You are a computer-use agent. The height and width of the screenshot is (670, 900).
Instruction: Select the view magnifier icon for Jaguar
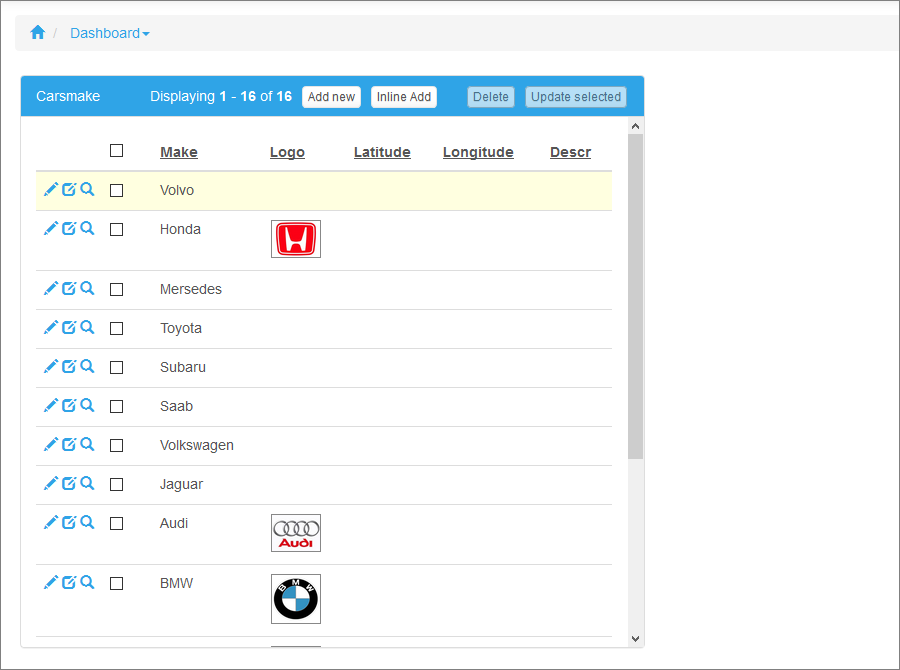pos(87,483)
